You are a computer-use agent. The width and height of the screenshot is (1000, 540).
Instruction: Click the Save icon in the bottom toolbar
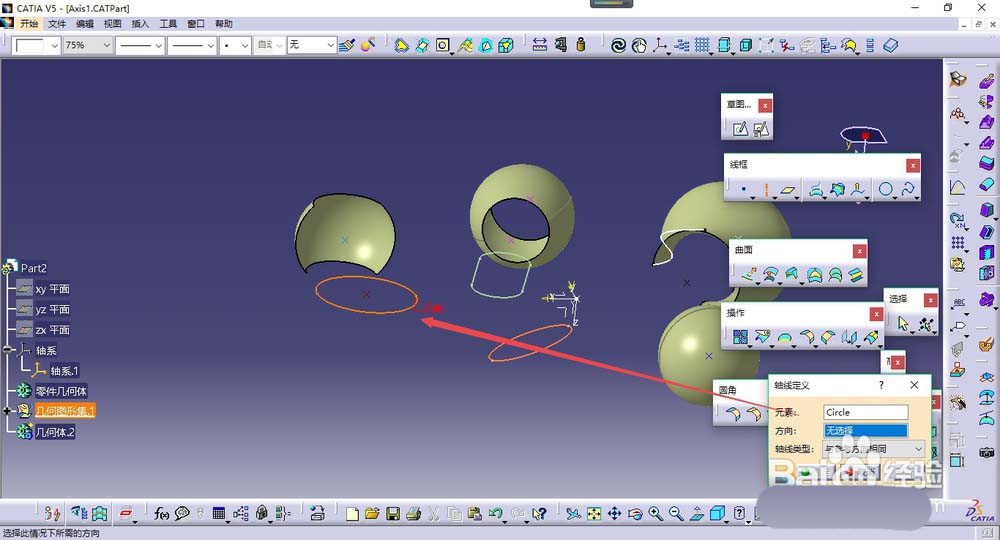click(x=393, y=514)
